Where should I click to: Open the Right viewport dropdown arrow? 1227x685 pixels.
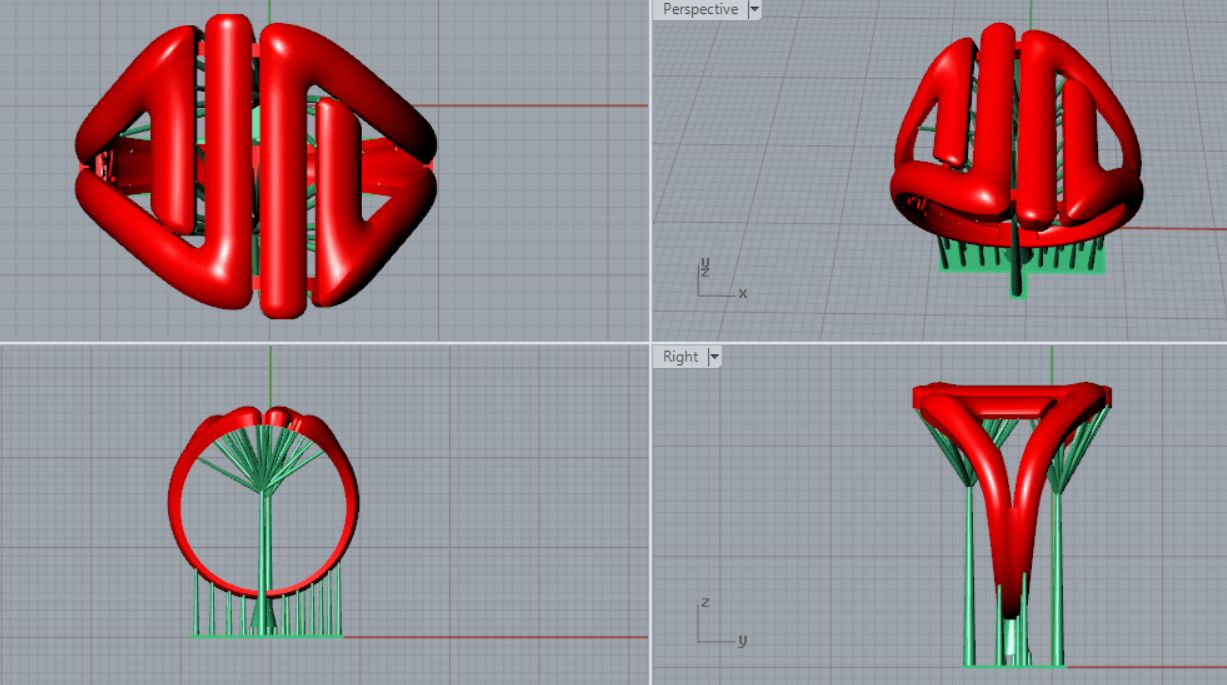714,357
